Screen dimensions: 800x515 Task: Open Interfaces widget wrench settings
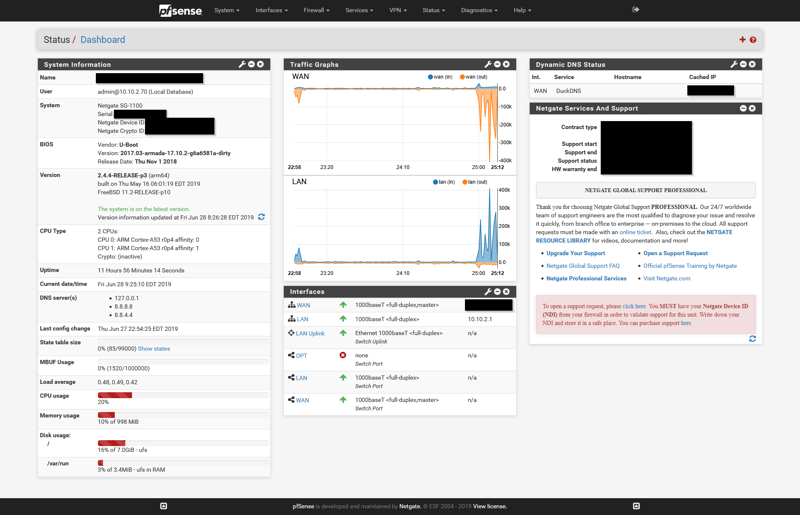[x=488, y=291]
